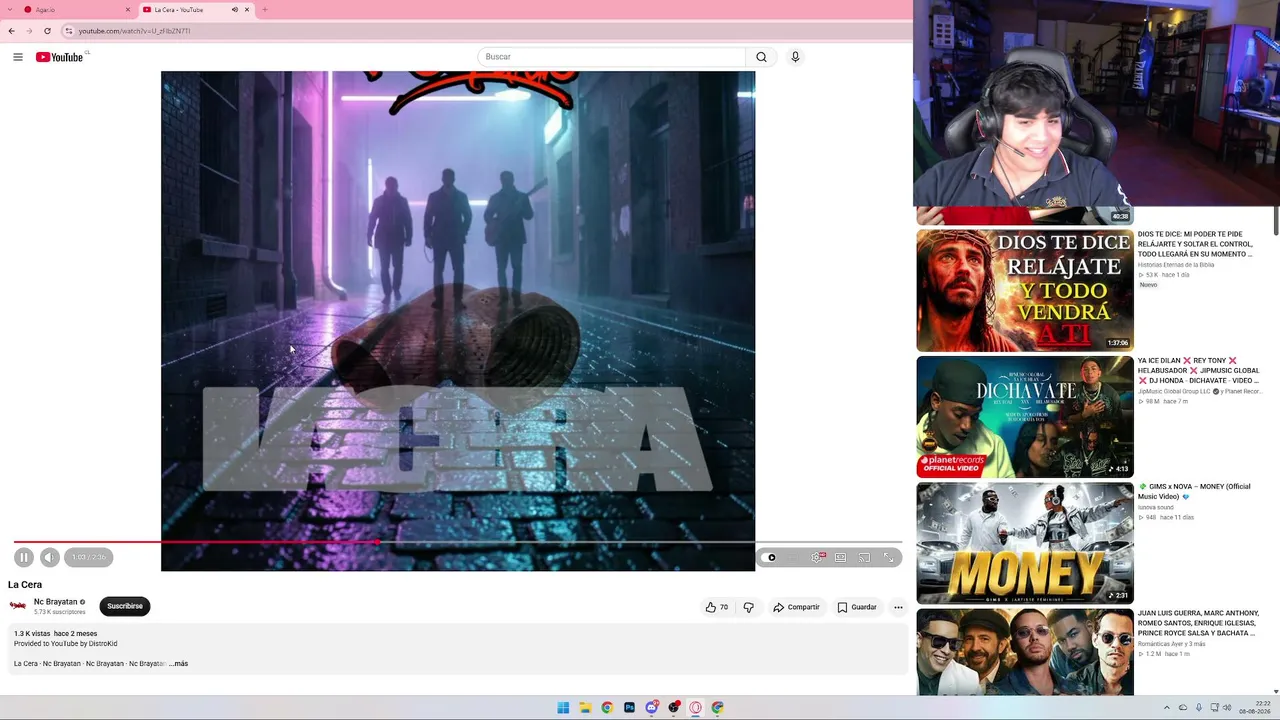This screenshot has height=720, width=1280.
Task: Enter fullscreen mode in player
Action: (x=888, y=557)
